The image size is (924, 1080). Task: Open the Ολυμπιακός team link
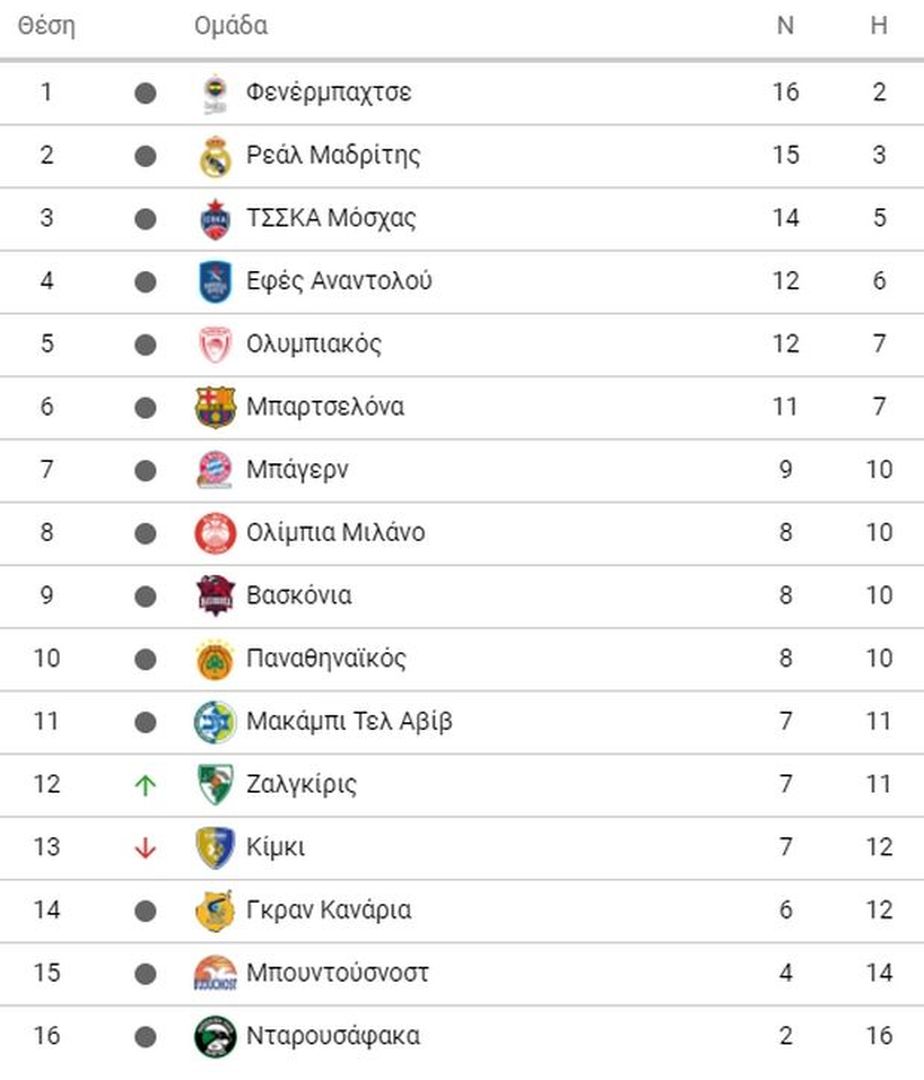(x=314, y=344)
